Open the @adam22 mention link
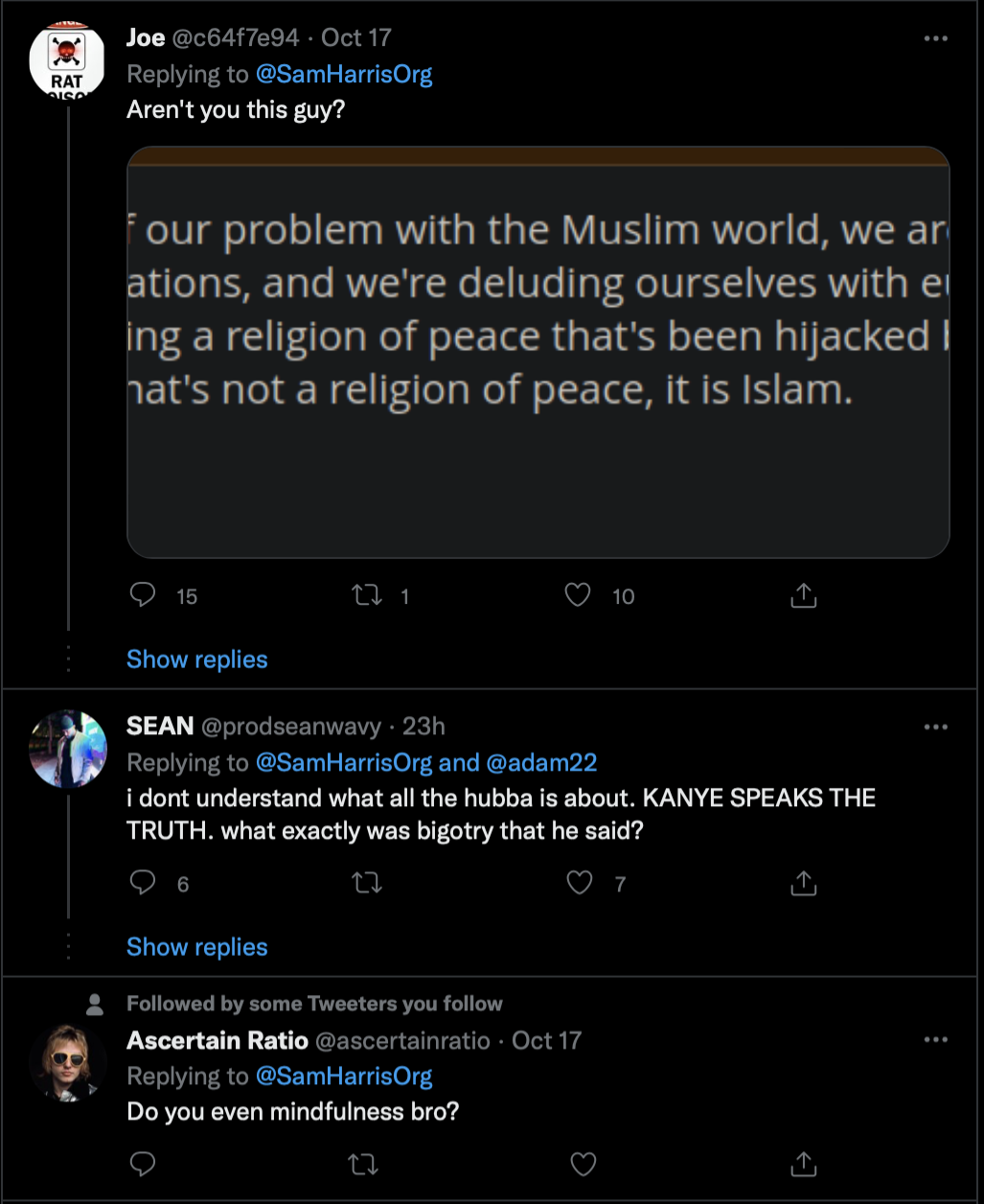 click(541, 763)
